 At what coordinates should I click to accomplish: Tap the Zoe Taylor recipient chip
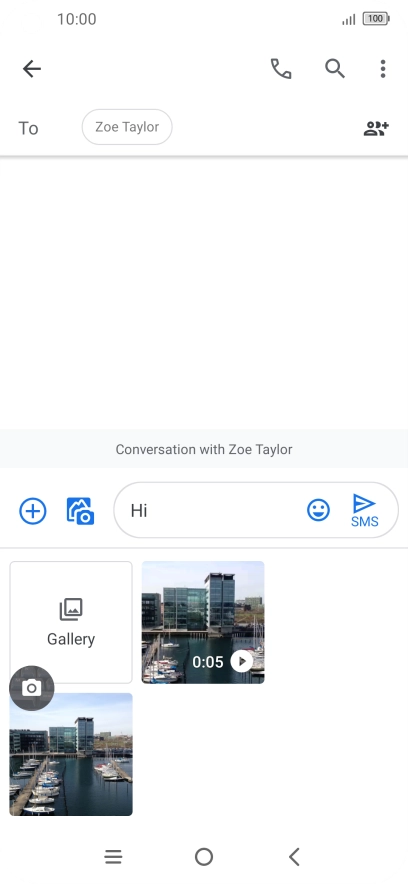(x=127, y=127)
